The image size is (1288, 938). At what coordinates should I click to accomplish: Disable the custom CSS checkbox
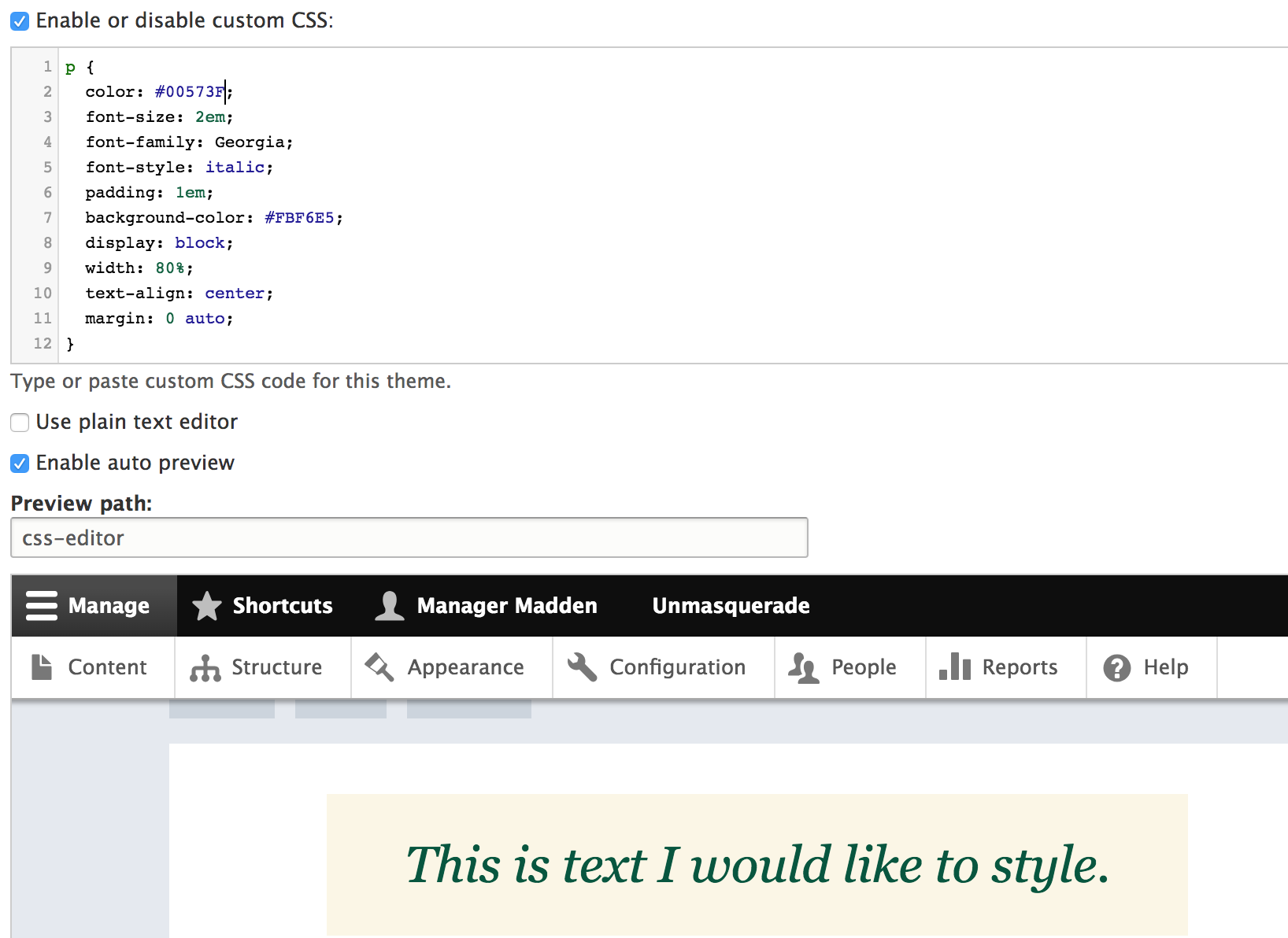click(x=20, y=21)
